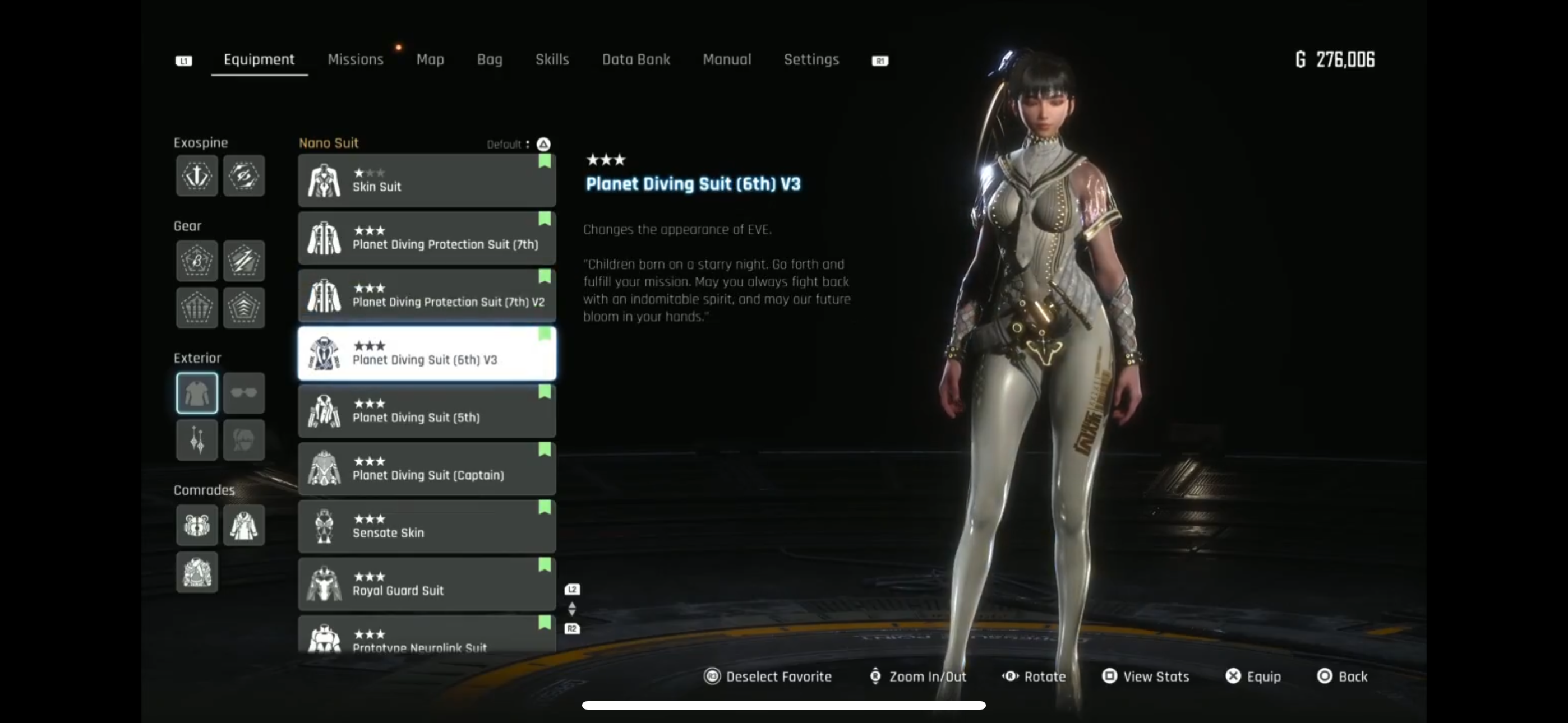Click the L1 previous tab indicator
This screenshot has width=1568, height=723.
tap(184, 61)
